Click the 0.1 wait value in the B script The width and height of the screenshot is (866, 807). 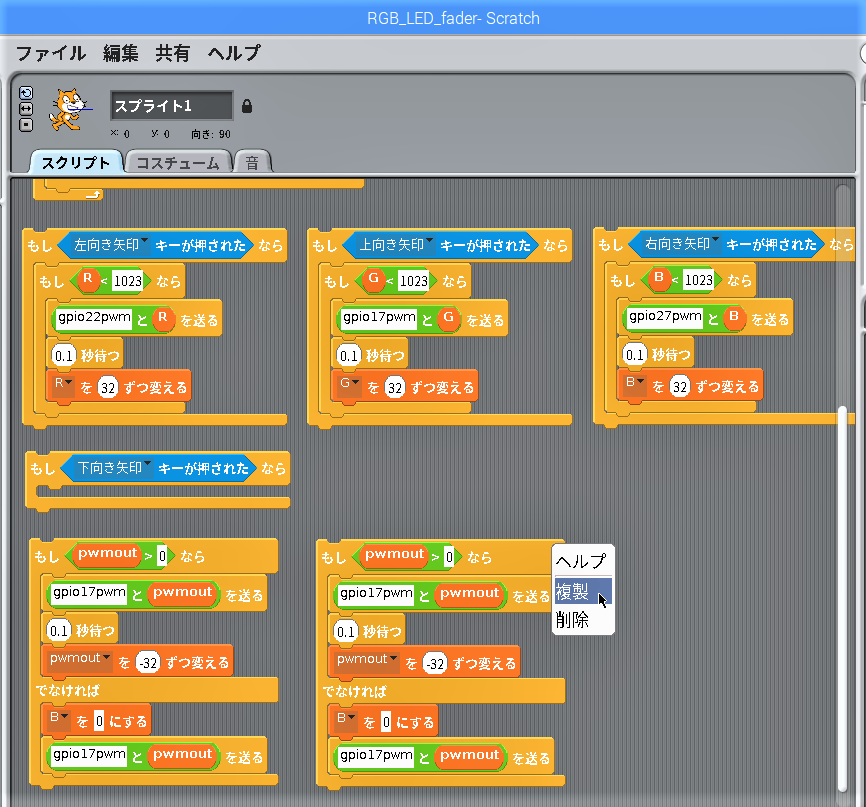click(635, 354)
